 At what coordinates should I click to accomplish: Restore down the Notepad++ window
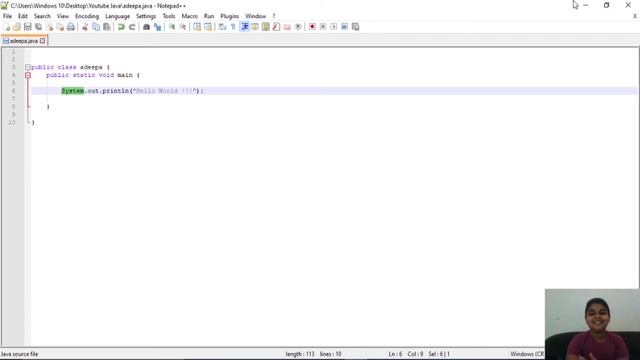click(607, 5)
